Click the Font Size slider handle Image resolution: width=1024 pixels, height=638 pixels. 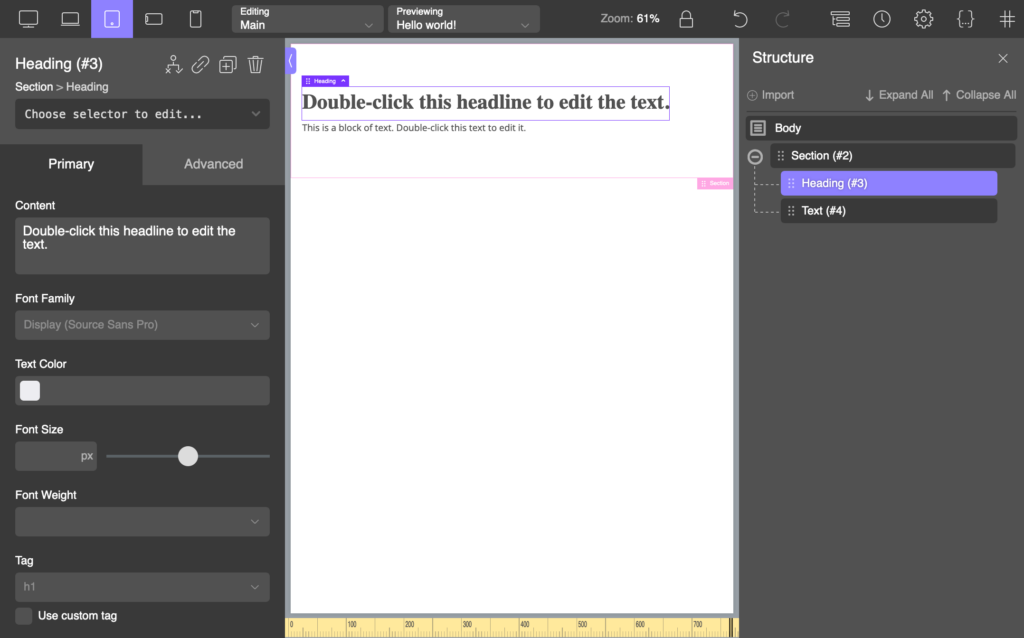(187, 456)
